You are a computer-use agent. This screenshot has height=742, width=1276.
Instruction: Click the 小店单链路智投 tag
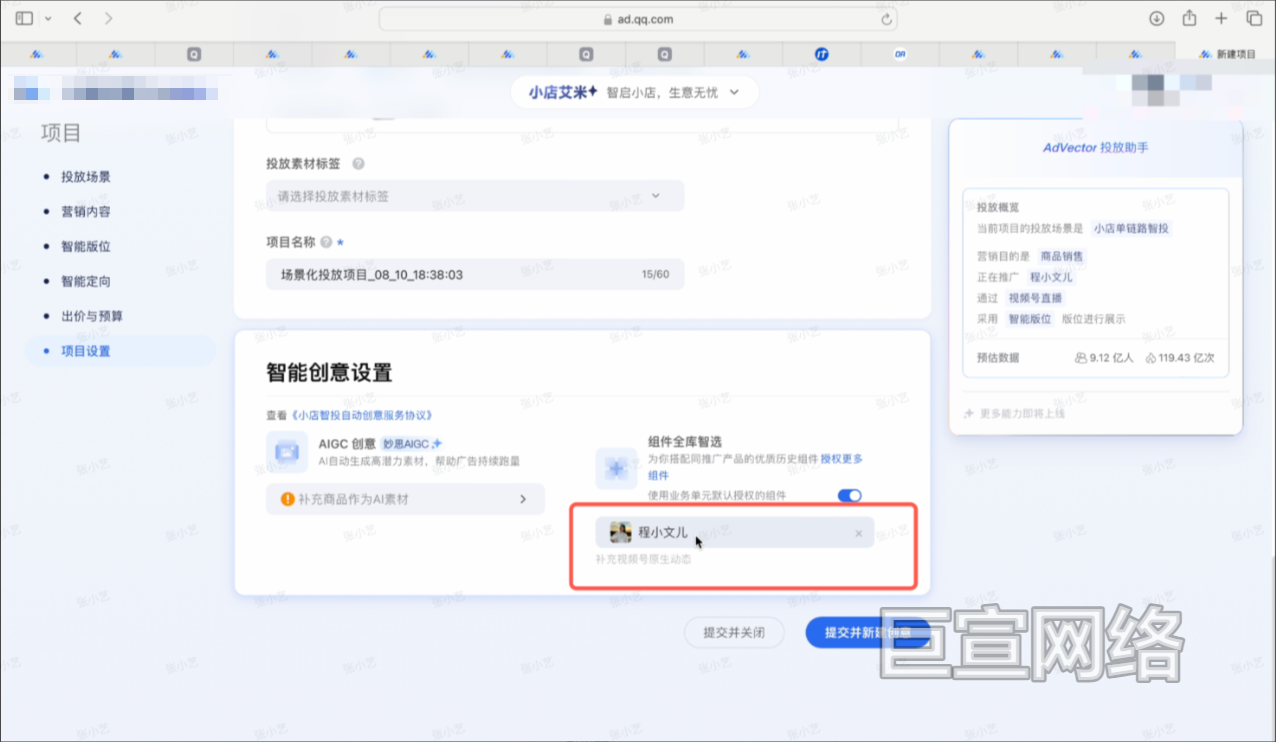click(1131, 228)
